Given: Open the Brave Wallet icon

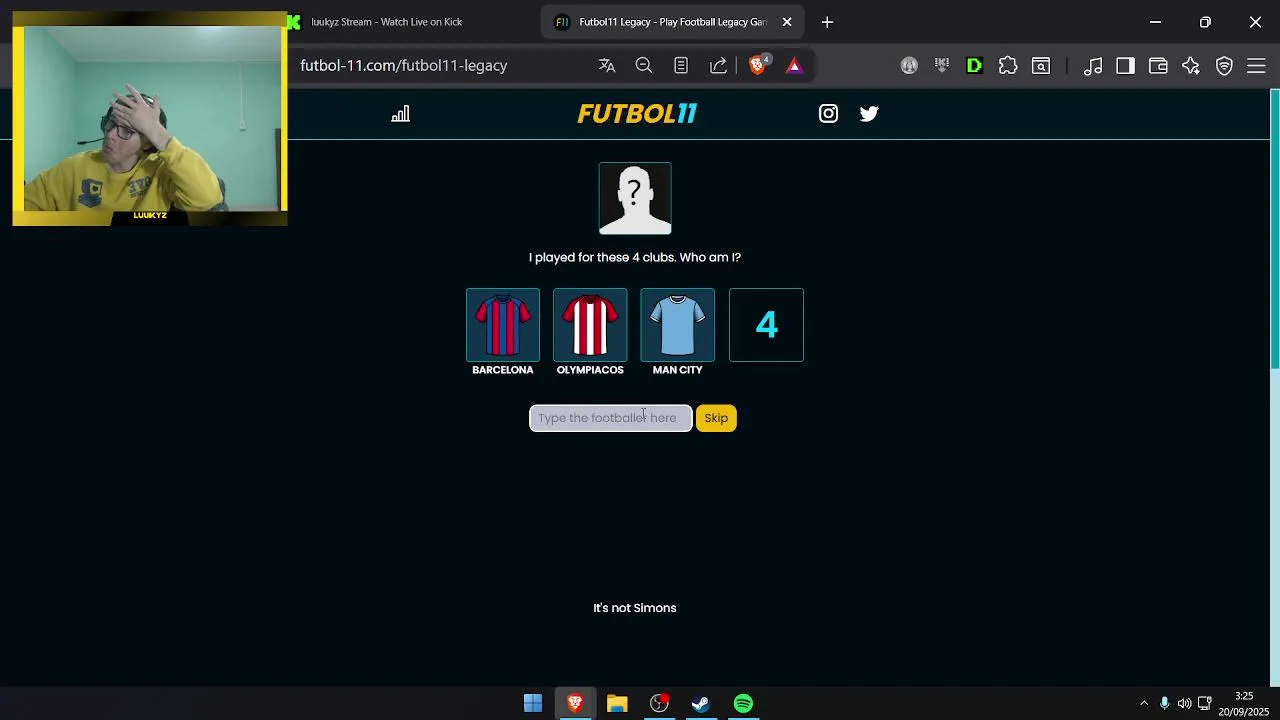Looking at the screenshot, I should click(x=1158, y=66).
